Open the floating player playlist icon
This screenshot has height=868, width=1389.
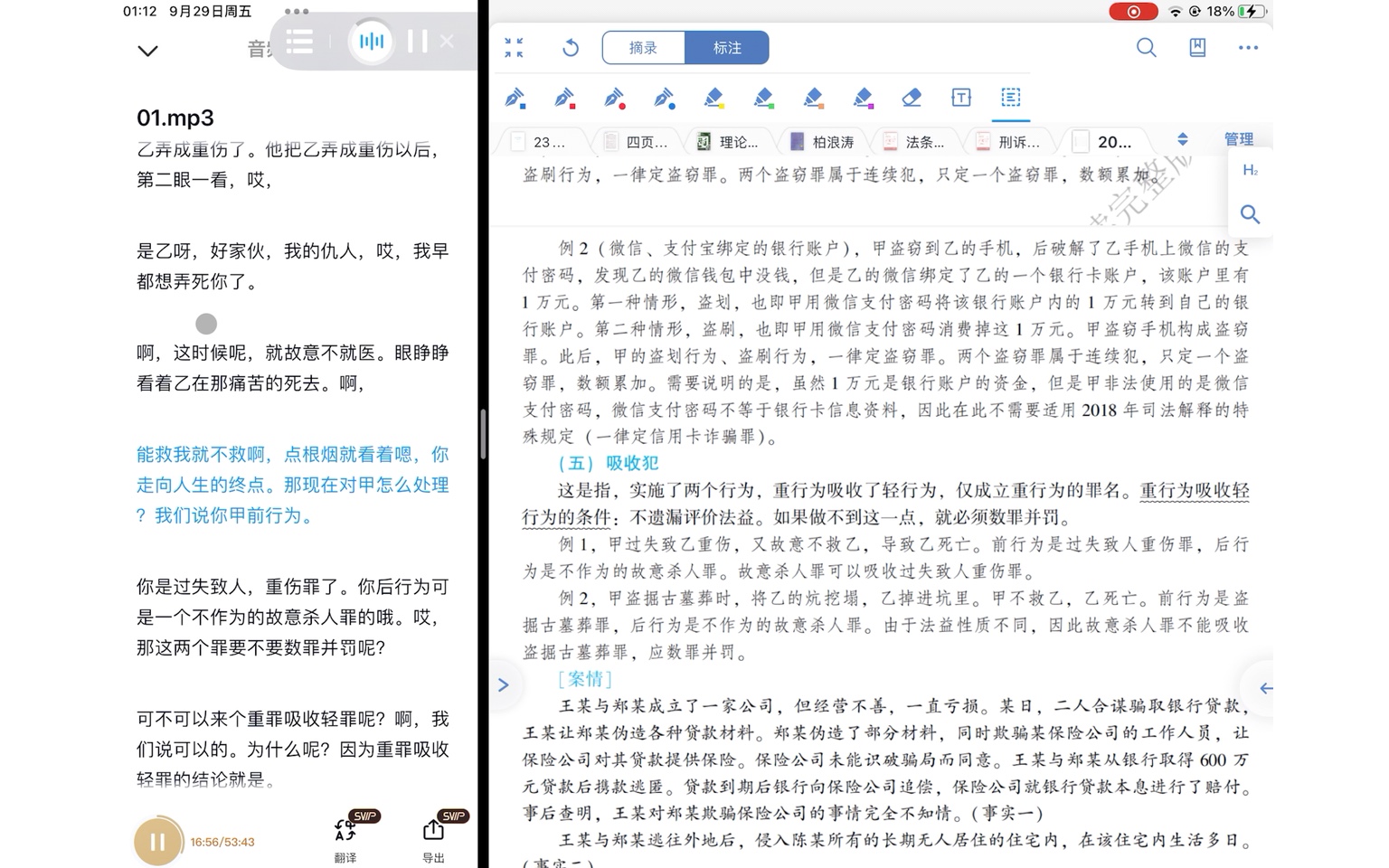(299, 41)
